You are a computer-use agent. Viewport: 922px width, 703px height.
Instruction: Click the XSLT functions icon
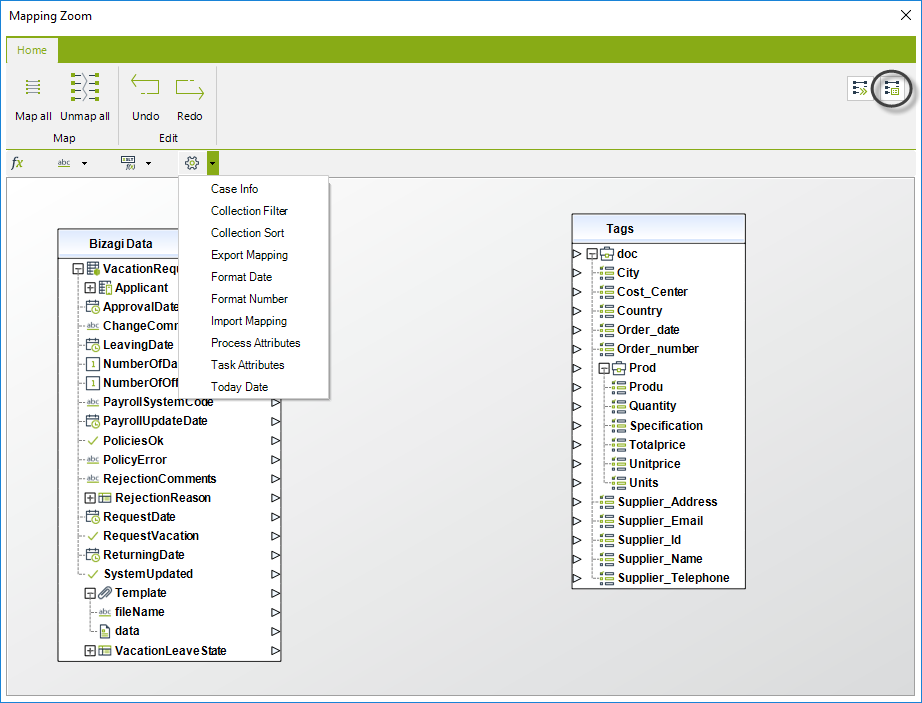(x=128, y=163)
